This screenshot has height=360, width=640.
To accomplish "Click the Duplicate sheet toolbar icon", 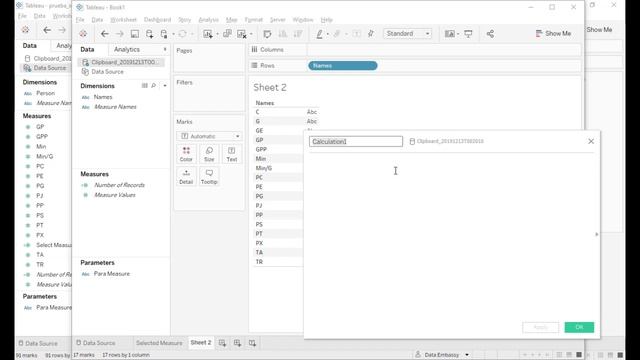I will click(x=227, y=34).
